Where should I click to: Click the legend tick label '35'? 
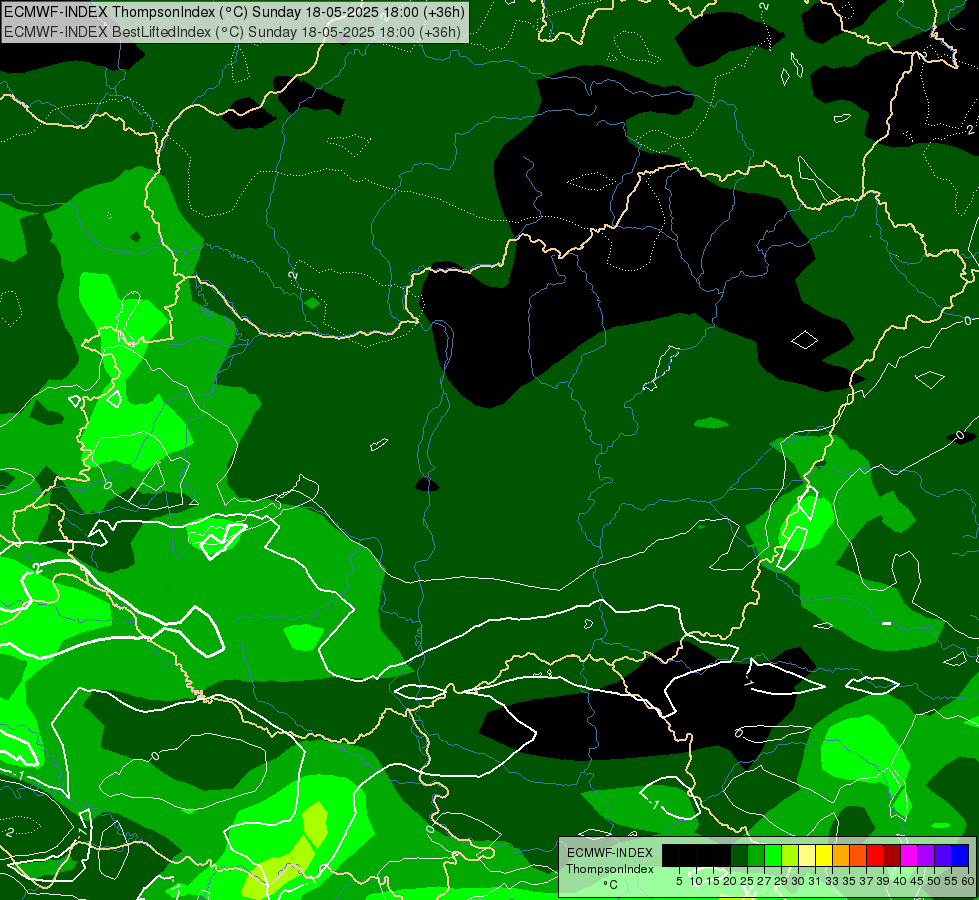tap(850, 881)
